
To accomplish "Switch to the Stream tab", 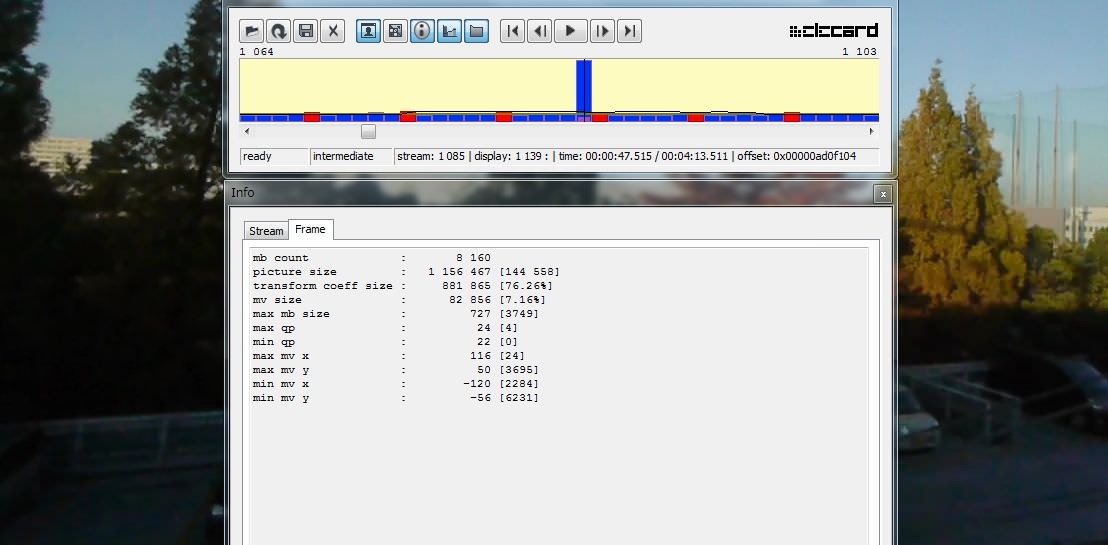I will tap(266, 231).
